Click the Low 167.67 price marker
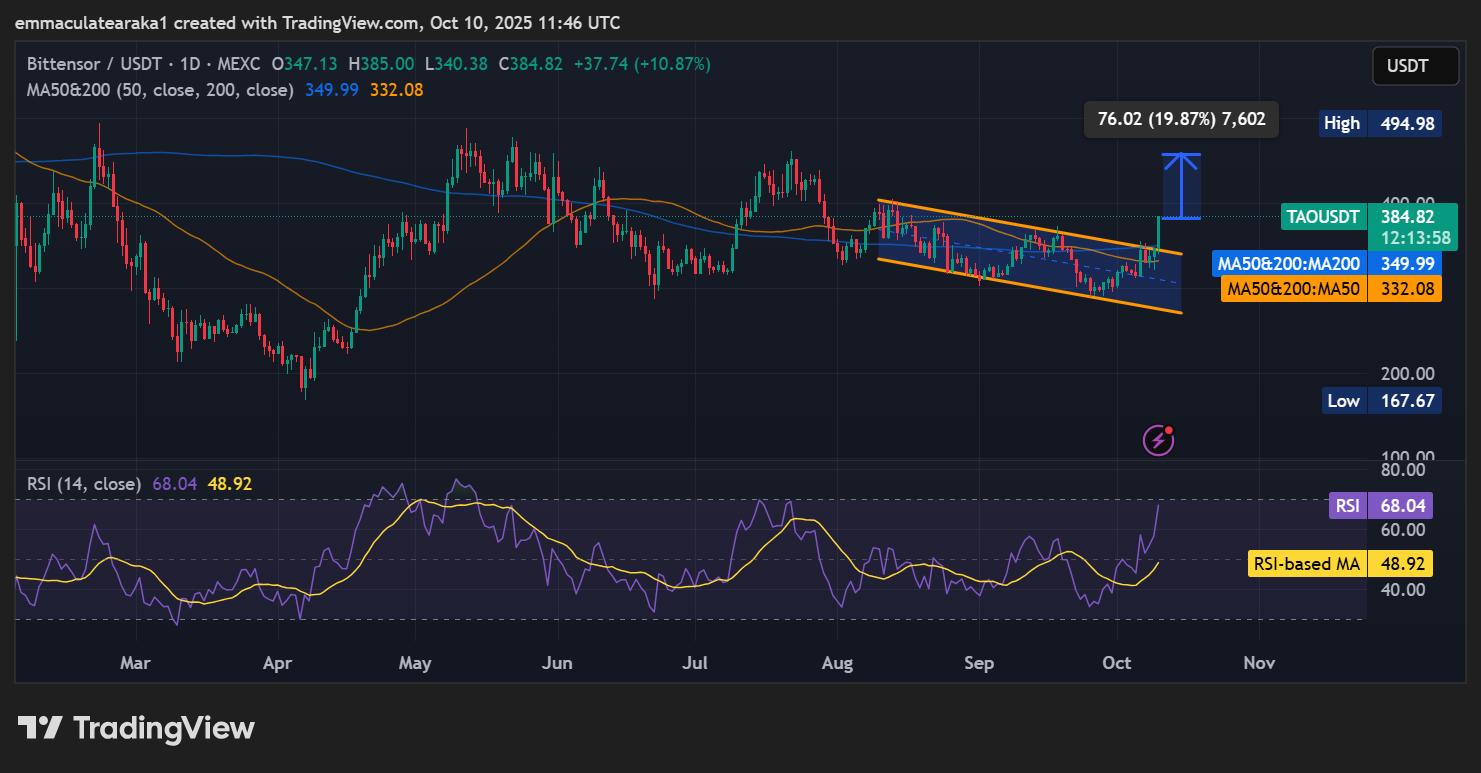Screen dimensions: 1481x773 [1381, 401]
